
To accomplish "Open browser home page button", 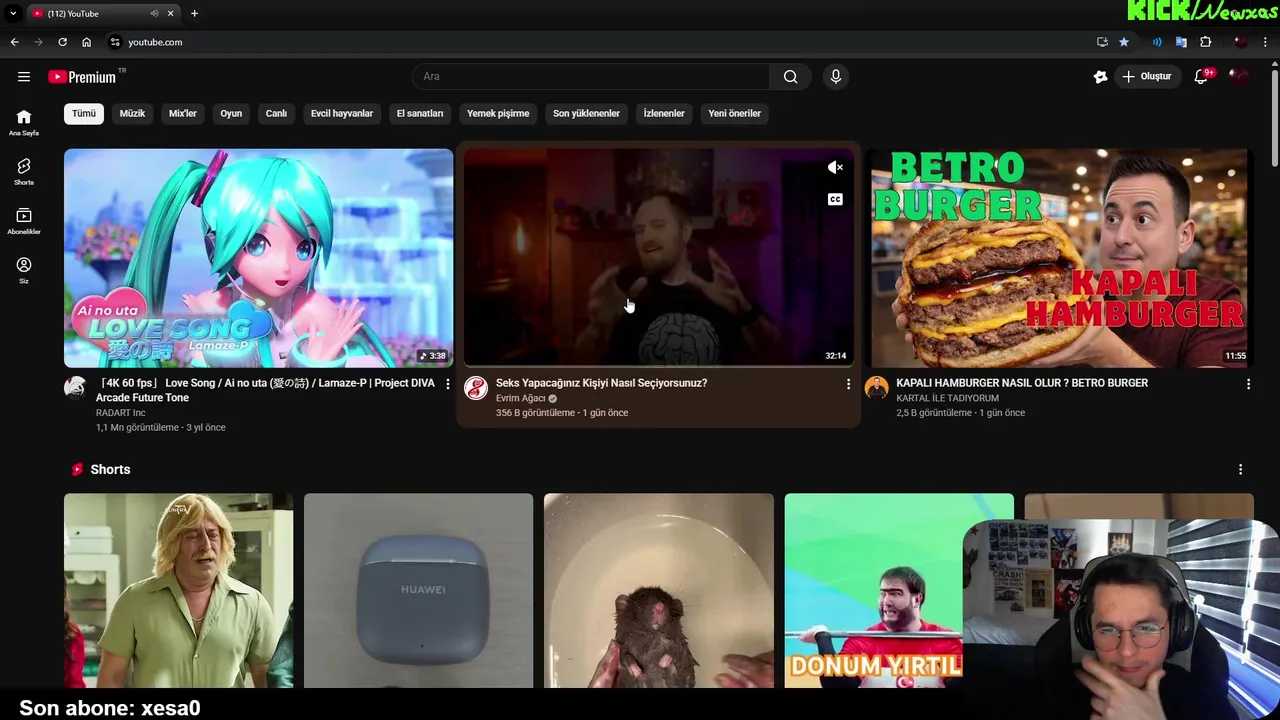I will click(x=86, y=42).
